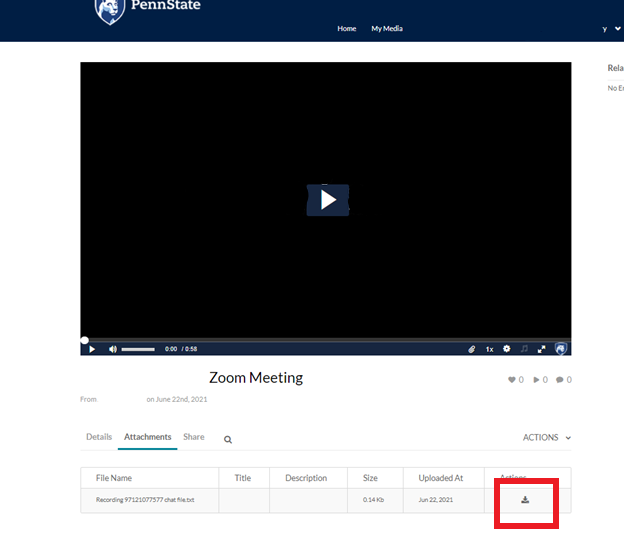
Task: Click the Size column header
Action: 370,478
